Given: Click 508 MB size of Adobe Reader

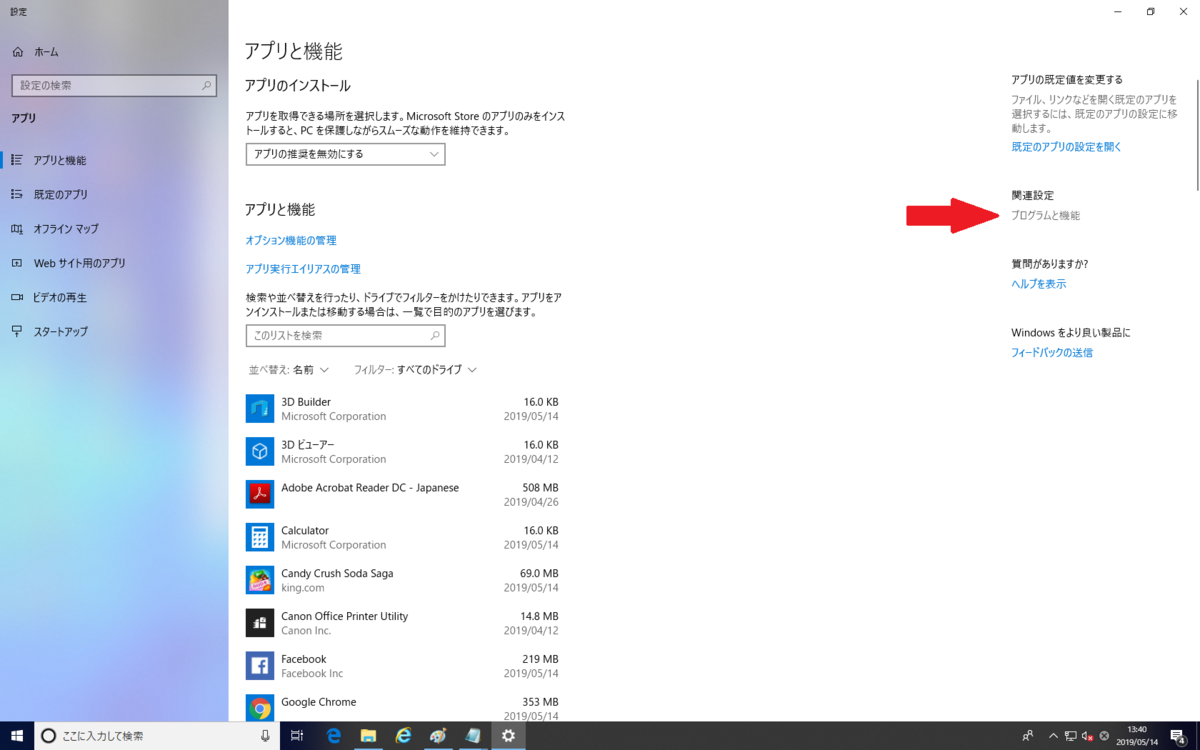Looking at the screenshot, I should [x=541, y=488].
